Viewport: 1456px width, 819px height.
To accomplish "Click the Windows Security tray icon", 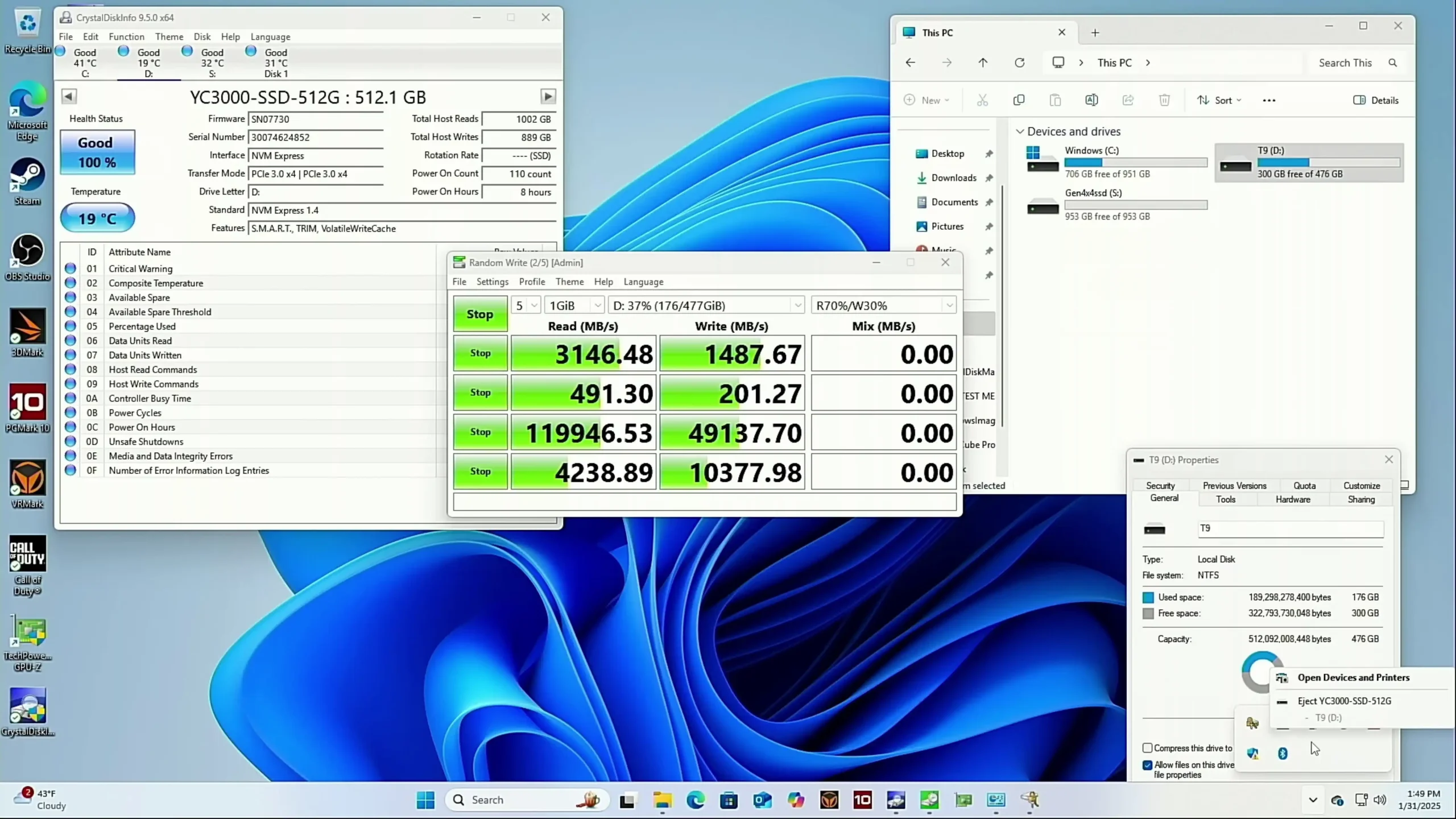I will point(1252,753).
